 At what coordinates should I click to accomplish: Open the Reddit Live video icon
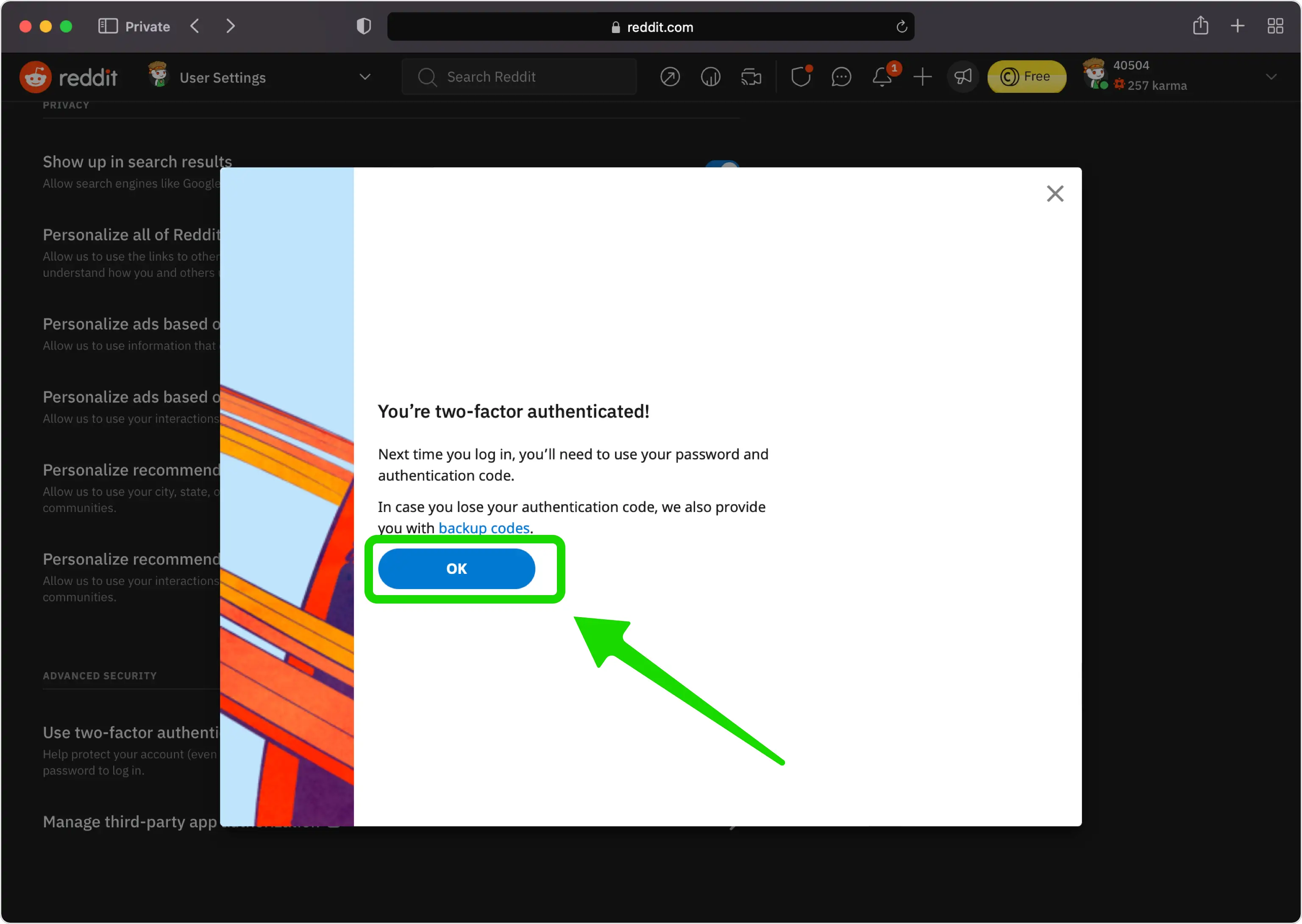pos(751,77)
